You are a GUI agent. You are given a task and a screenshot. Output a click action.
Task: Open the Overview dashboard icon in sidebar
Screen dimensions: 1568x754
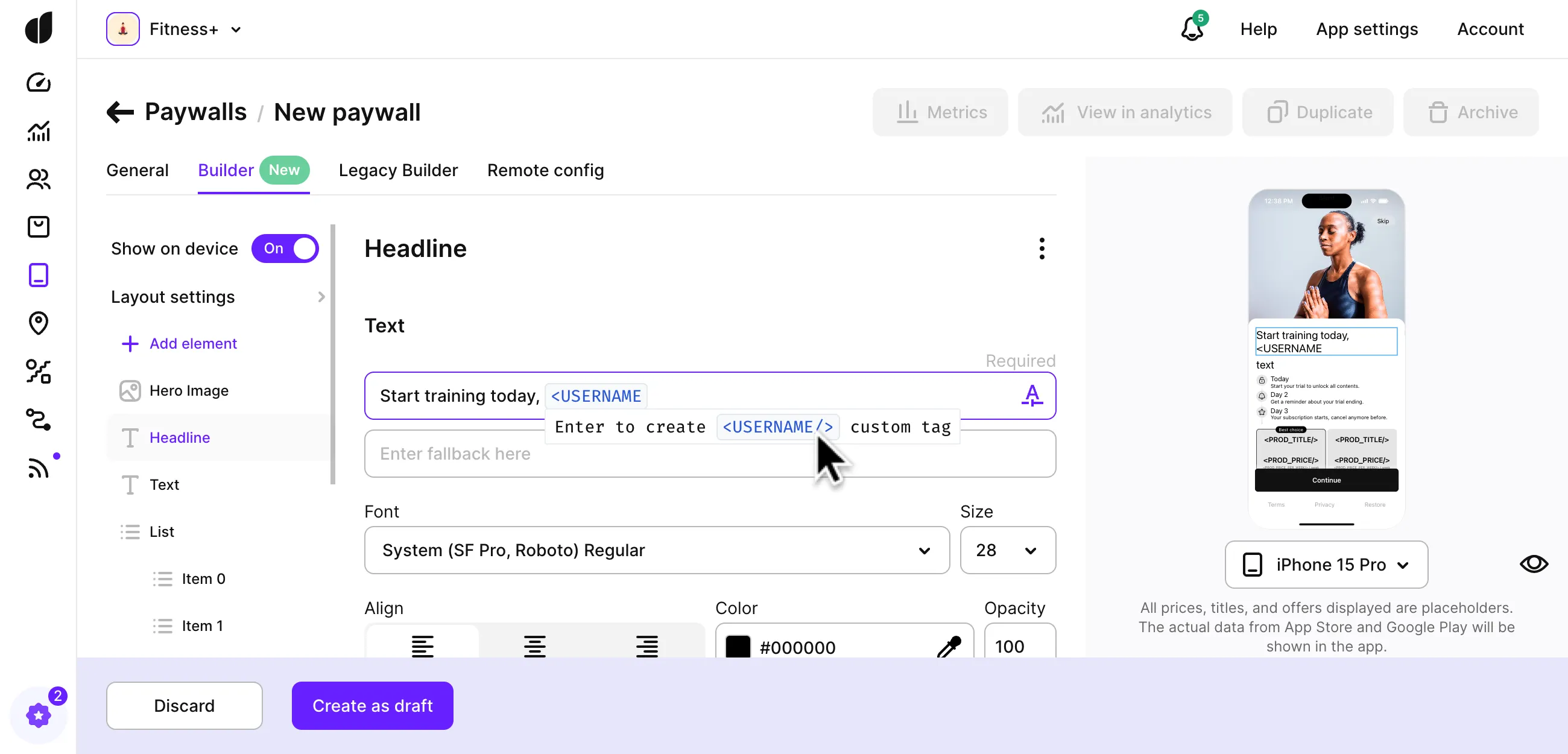click(x=39, y=83)
